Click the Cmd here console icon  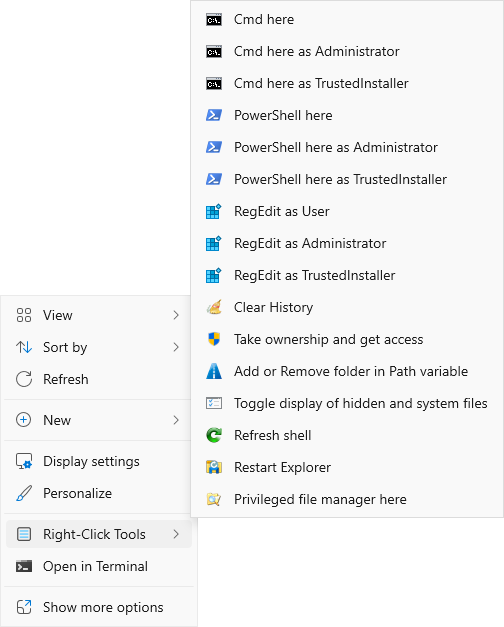[214, 20]
